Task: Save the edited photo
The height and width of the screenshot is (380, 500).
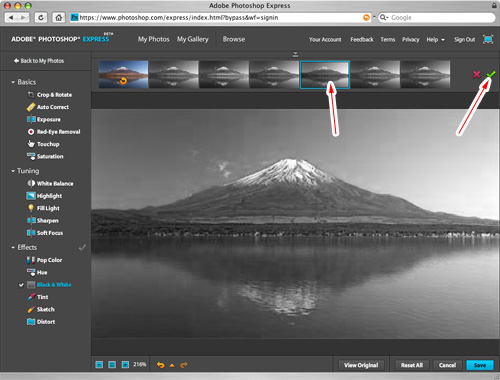Action: [x=480, y=365]
